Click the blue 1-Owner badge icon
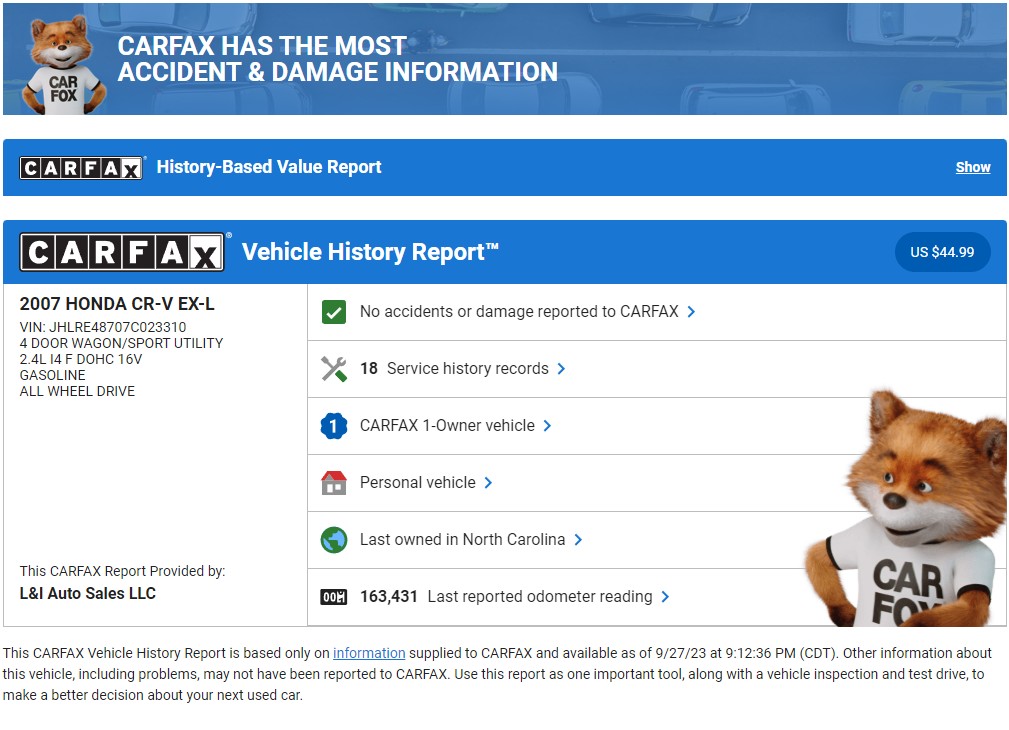 [333, 426]
